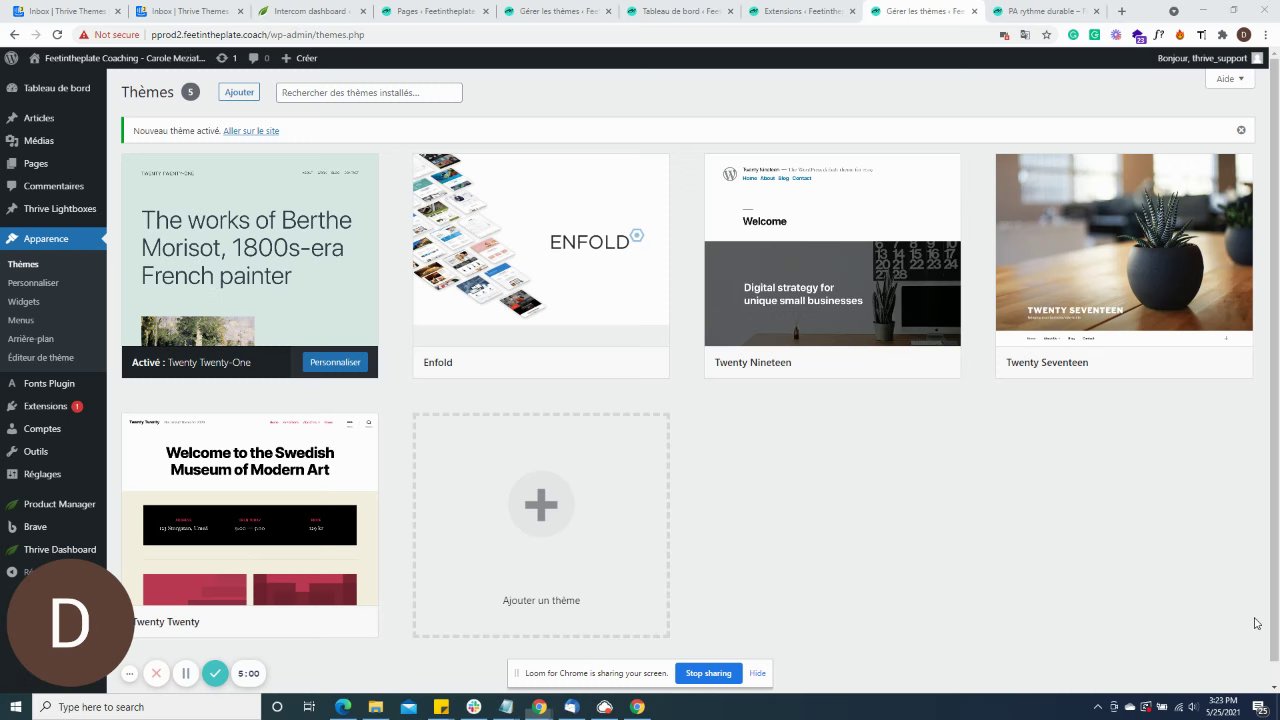Click the browser address bar
Screen dimensions: 1280x720
click(x=540, y=34)
